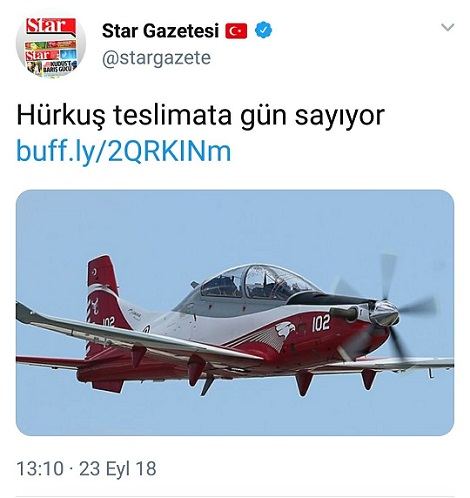
Task: Click the 102 number on the nose
Action: (x=321, y=323)
